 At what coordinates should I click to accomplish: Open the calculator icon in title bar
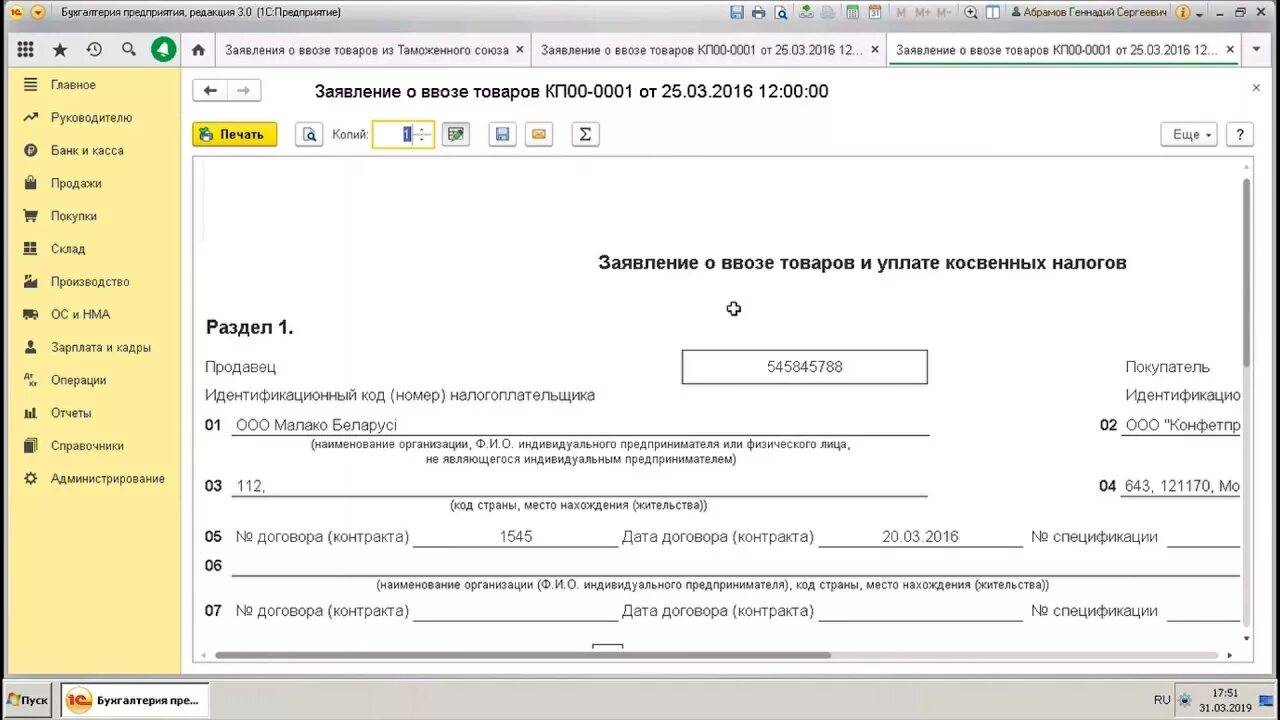852,12
